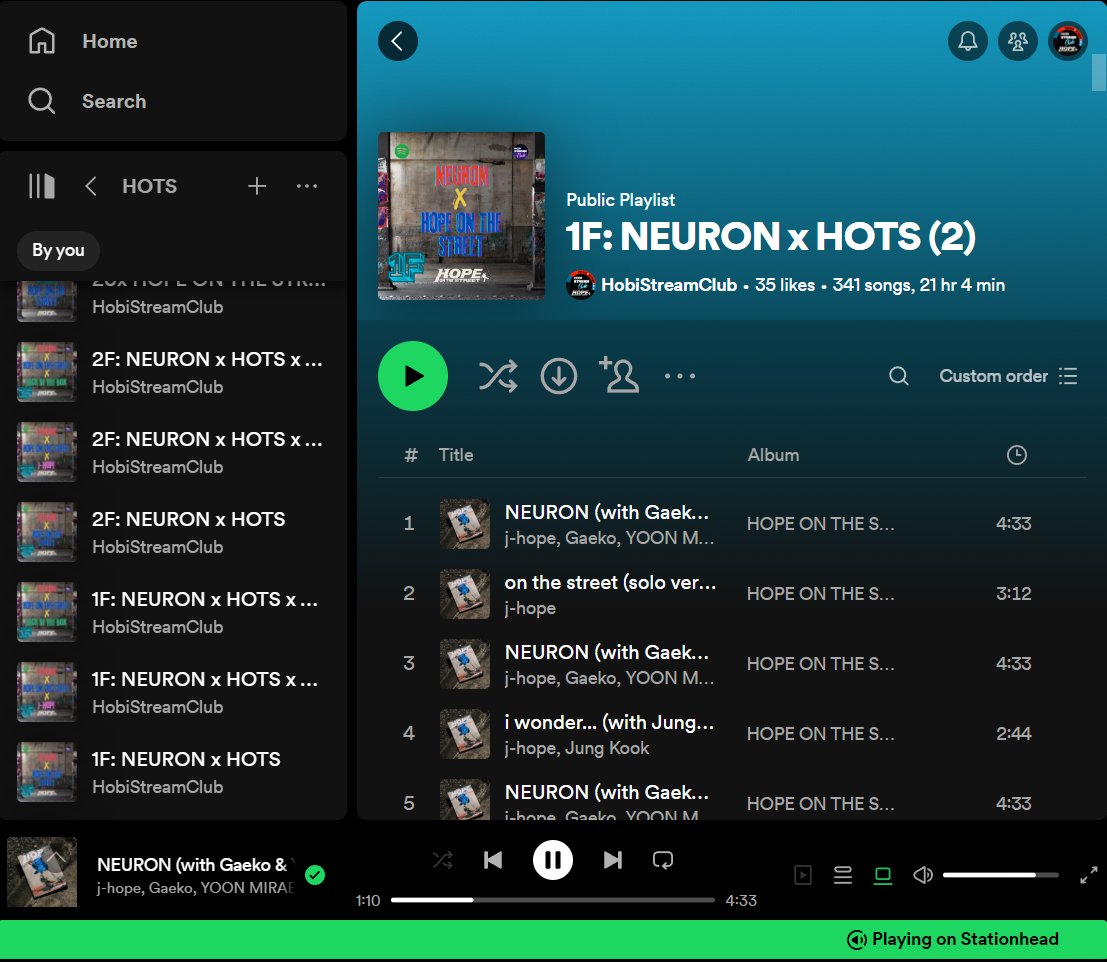Click the HOTS folder title
Image resolution: width=1107 pixels, height=962 pixels.
[150, 186]
